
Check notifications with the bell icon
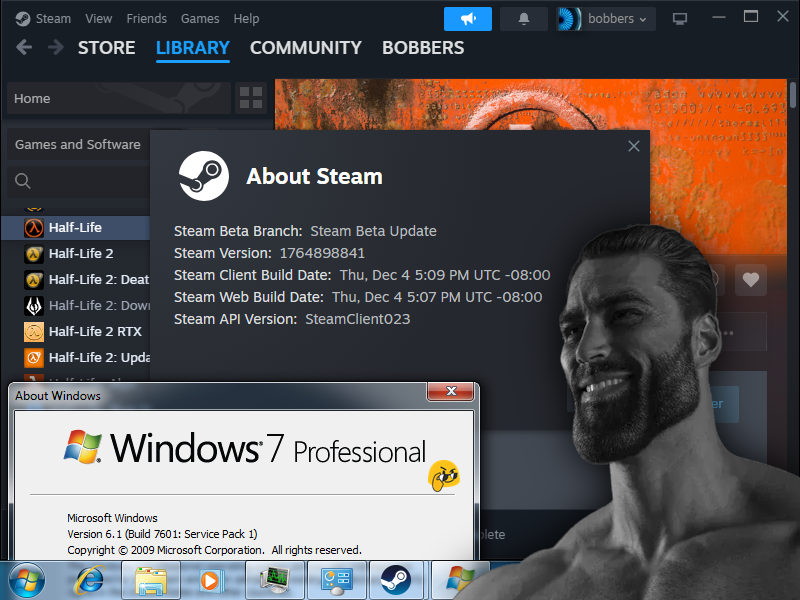523,18
